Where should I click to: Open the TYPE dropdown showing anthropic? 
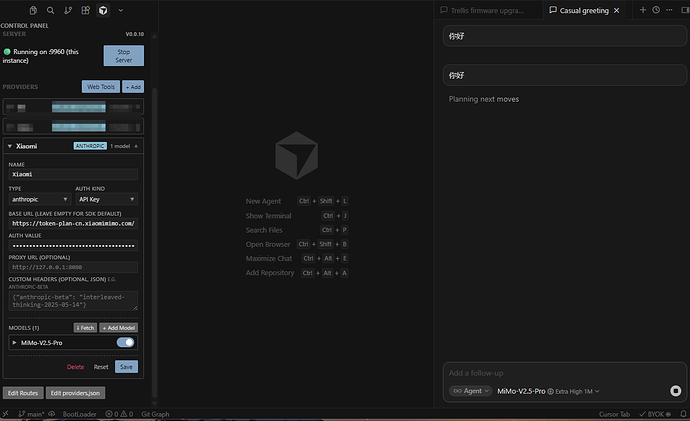pos(40,199)
